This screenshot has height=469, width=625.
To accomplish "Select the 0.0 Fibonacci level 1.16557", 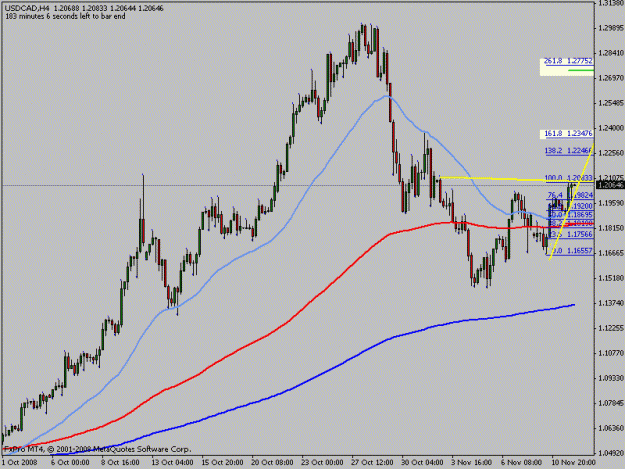I will click(x=571, y=251).
